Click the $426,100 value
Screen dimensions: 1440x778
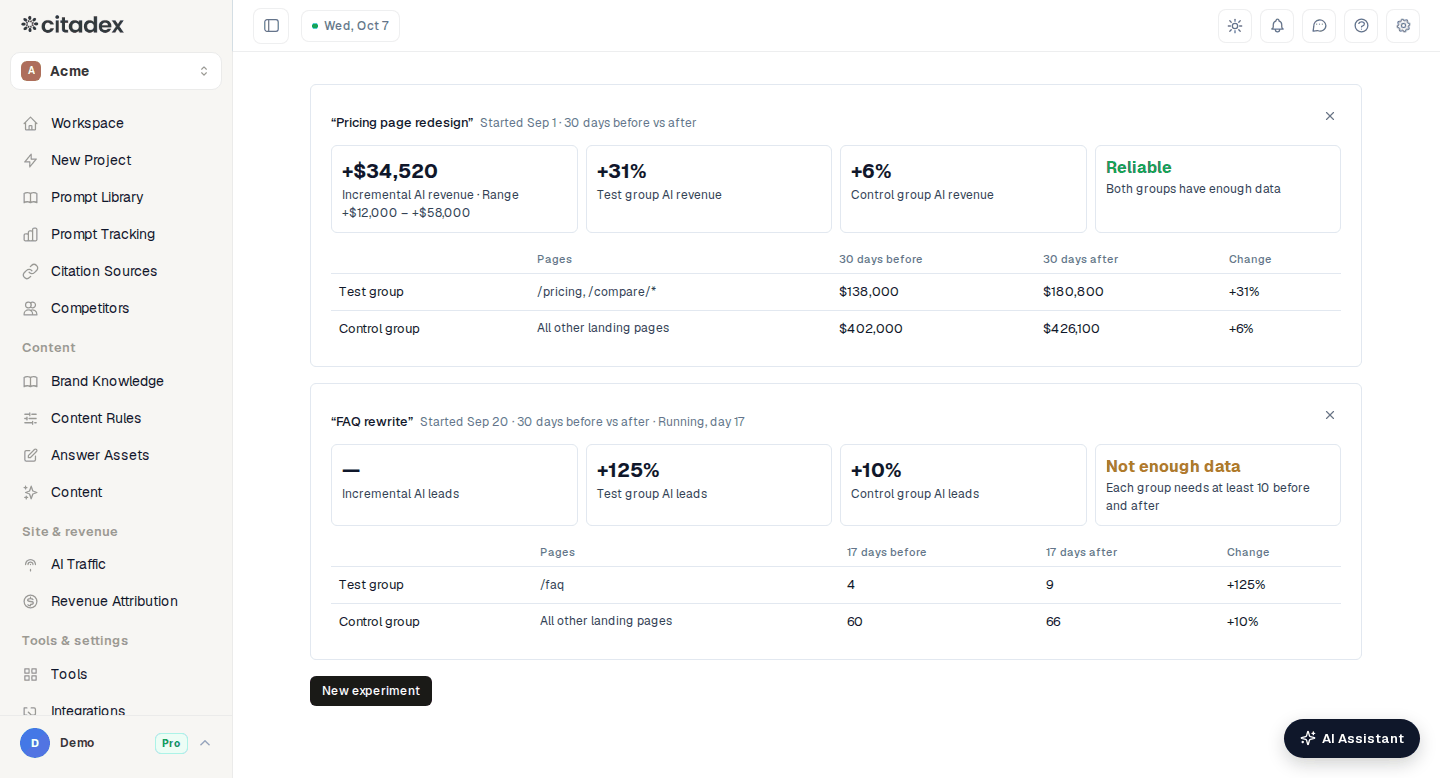(1071, 329)
